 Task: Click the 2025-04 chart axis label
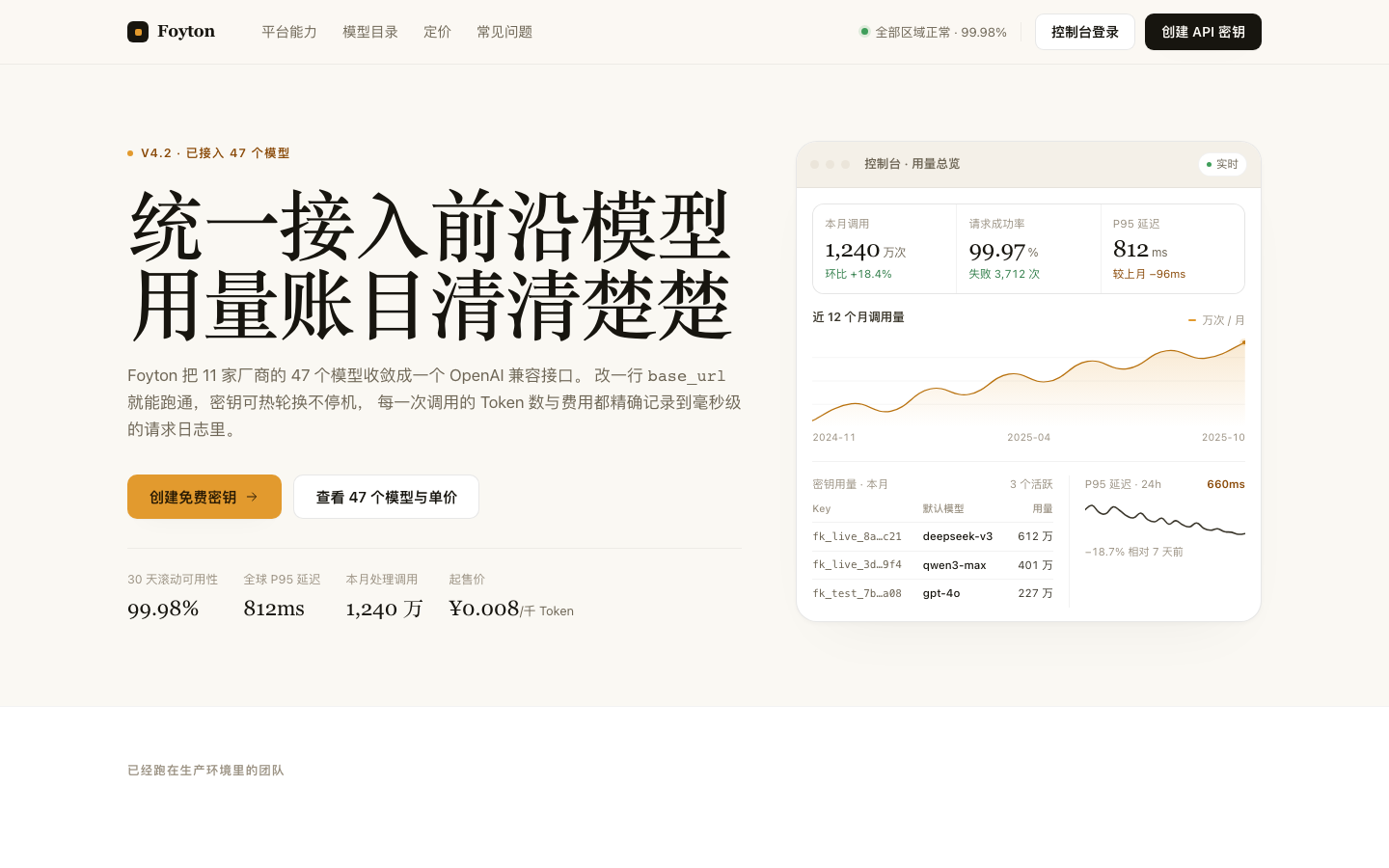coord(1029,438)
